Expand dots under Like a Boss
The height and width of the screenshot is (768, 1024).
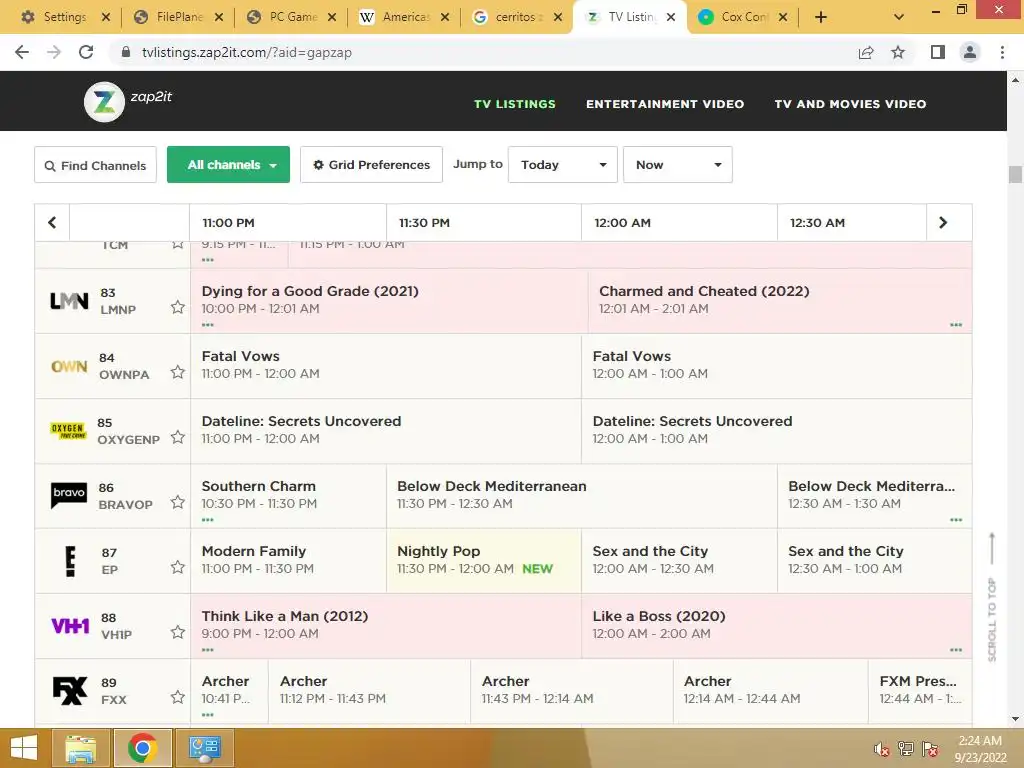click(x=956, y=650)
